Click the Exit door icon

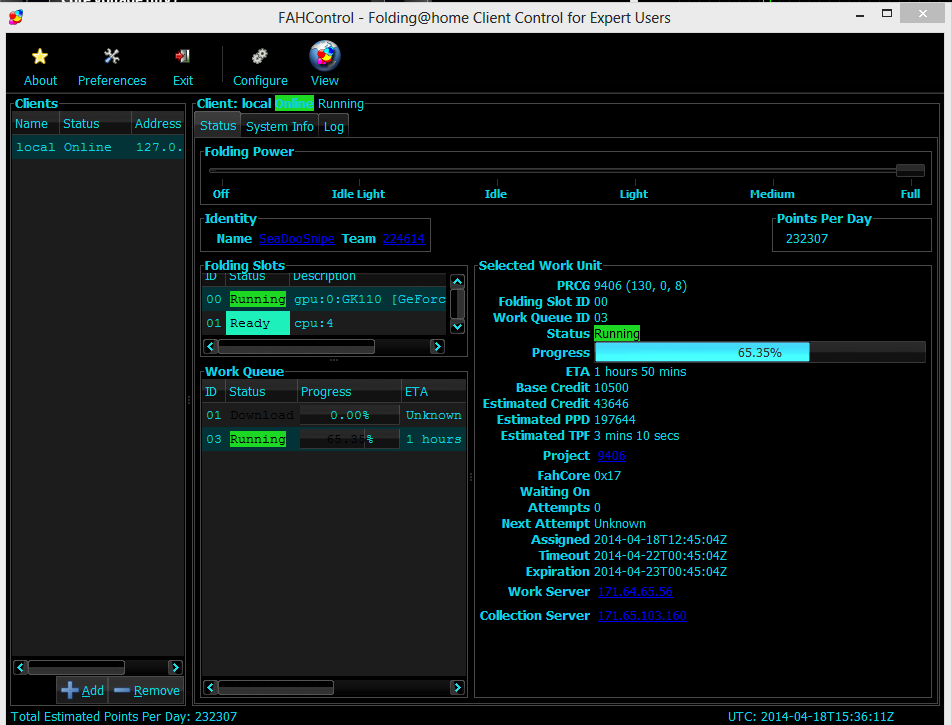pyautogui.click(x=182, y=56)
